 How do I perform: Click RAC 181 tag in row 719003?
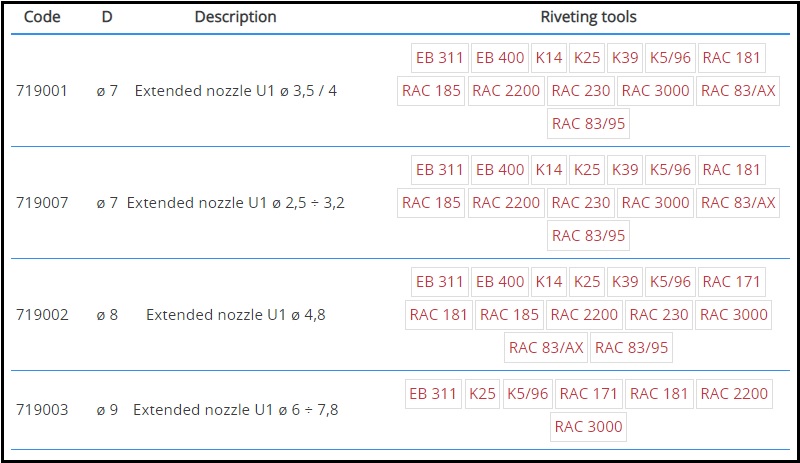[659, 394]
